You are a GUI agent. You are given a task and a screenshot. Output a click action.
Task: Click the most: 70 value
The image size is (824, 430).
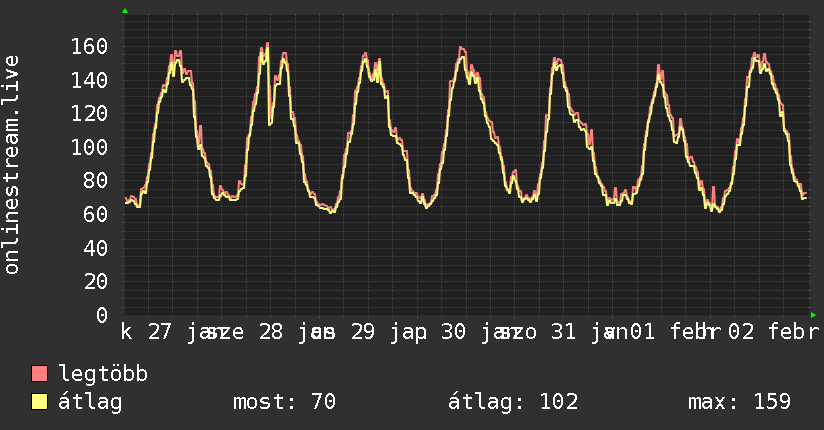(x=284, y=402)
